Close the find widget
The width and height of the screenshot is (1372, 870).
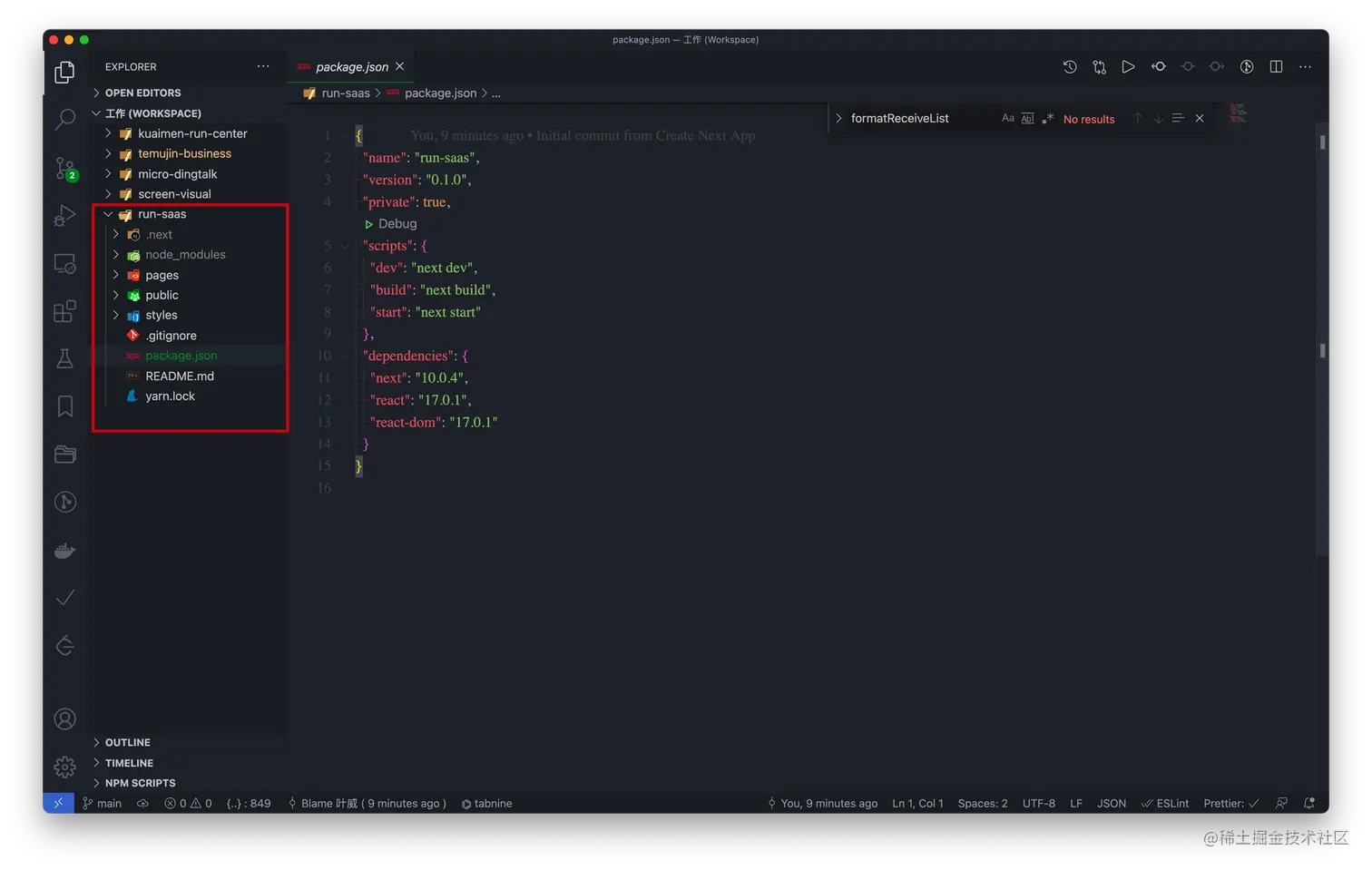1200,118
